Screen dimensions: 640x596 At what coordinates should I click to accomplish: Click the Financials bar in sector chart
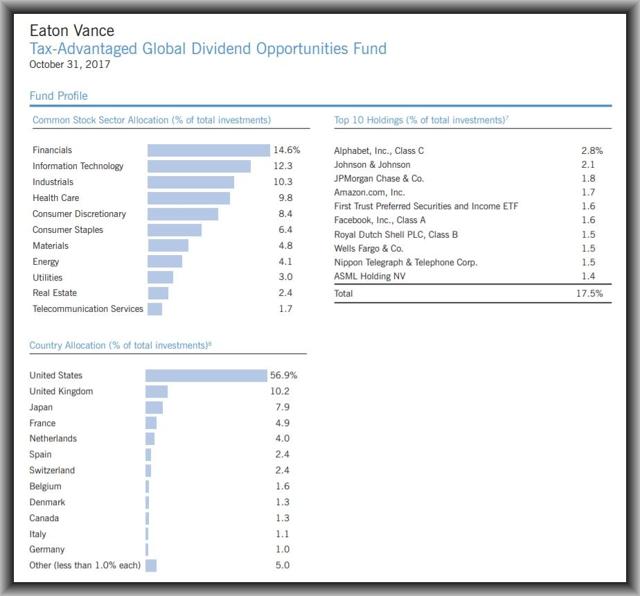pos(209,150)
